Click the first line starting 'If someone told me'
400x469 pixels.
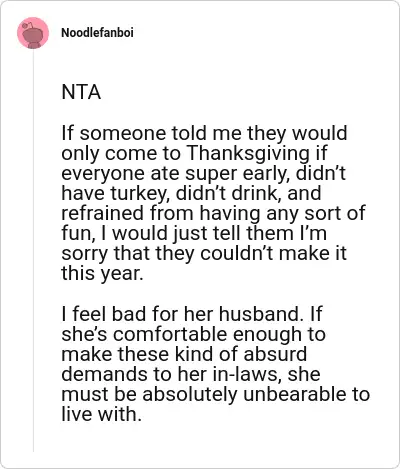coord(204,133)
